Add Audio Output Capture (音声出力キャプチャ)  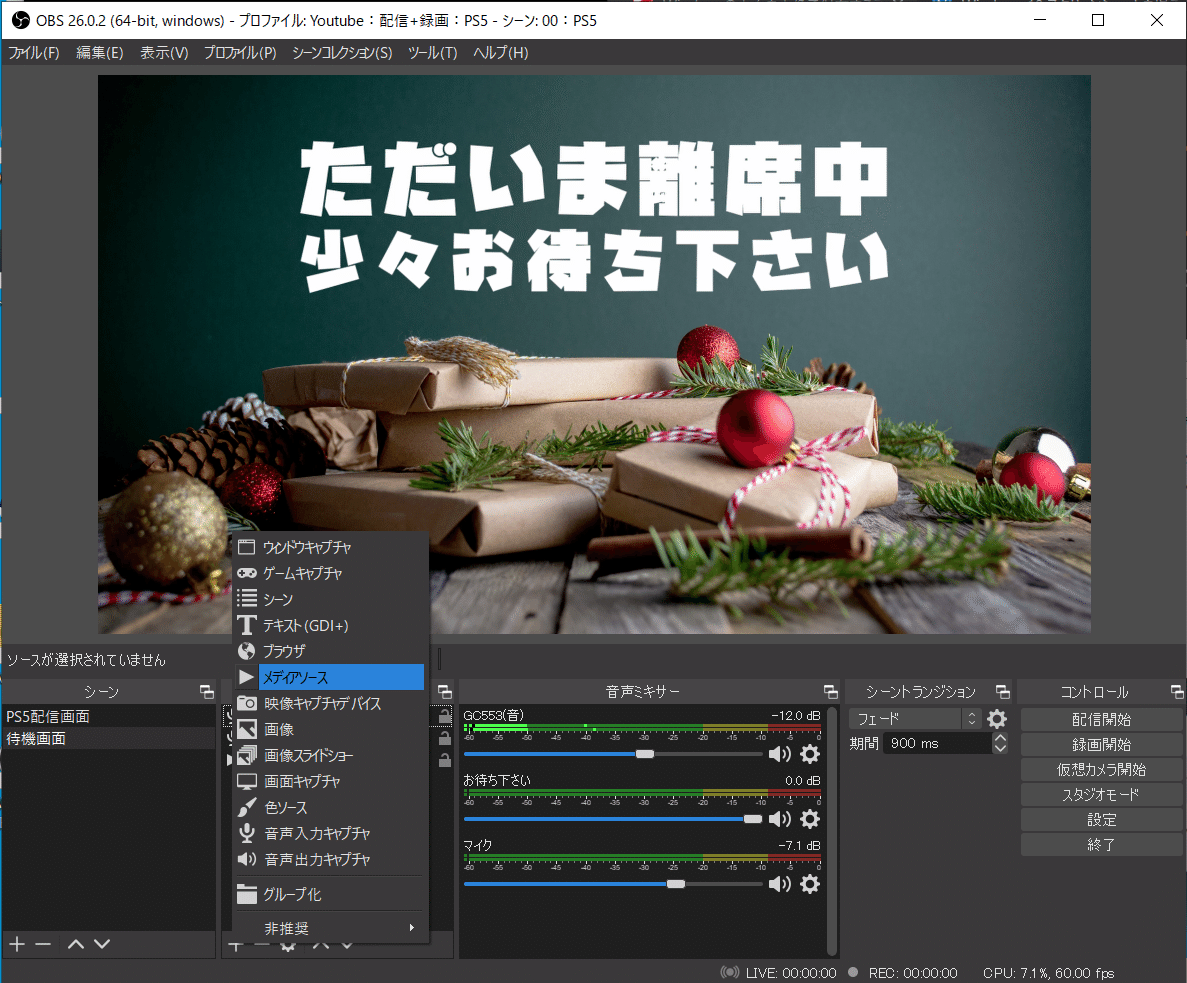(330, 860)
